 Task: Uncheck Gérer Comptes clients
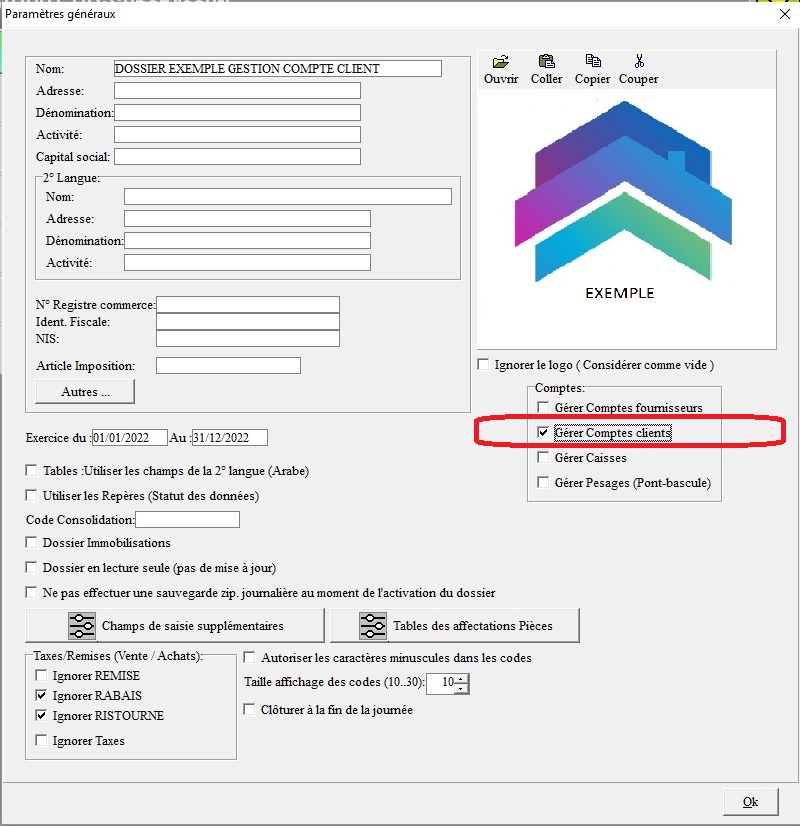click(543, 432)
